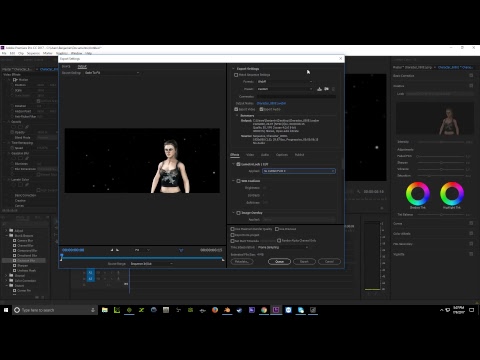Viewport: 480px width, 360px height.
Task: Collapse the Image Overlay section
Action: (x=233, y=213)
